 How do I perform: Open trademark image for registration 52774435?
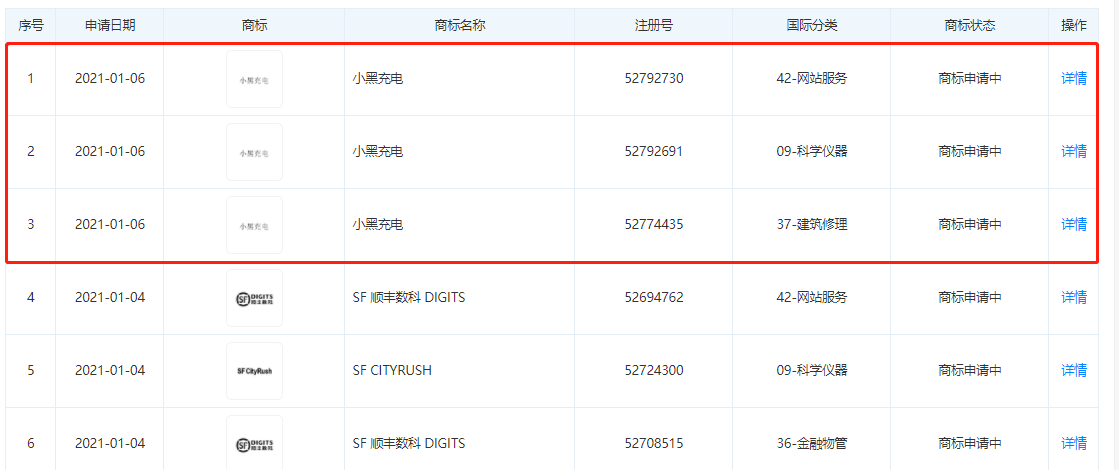point(254,225)
